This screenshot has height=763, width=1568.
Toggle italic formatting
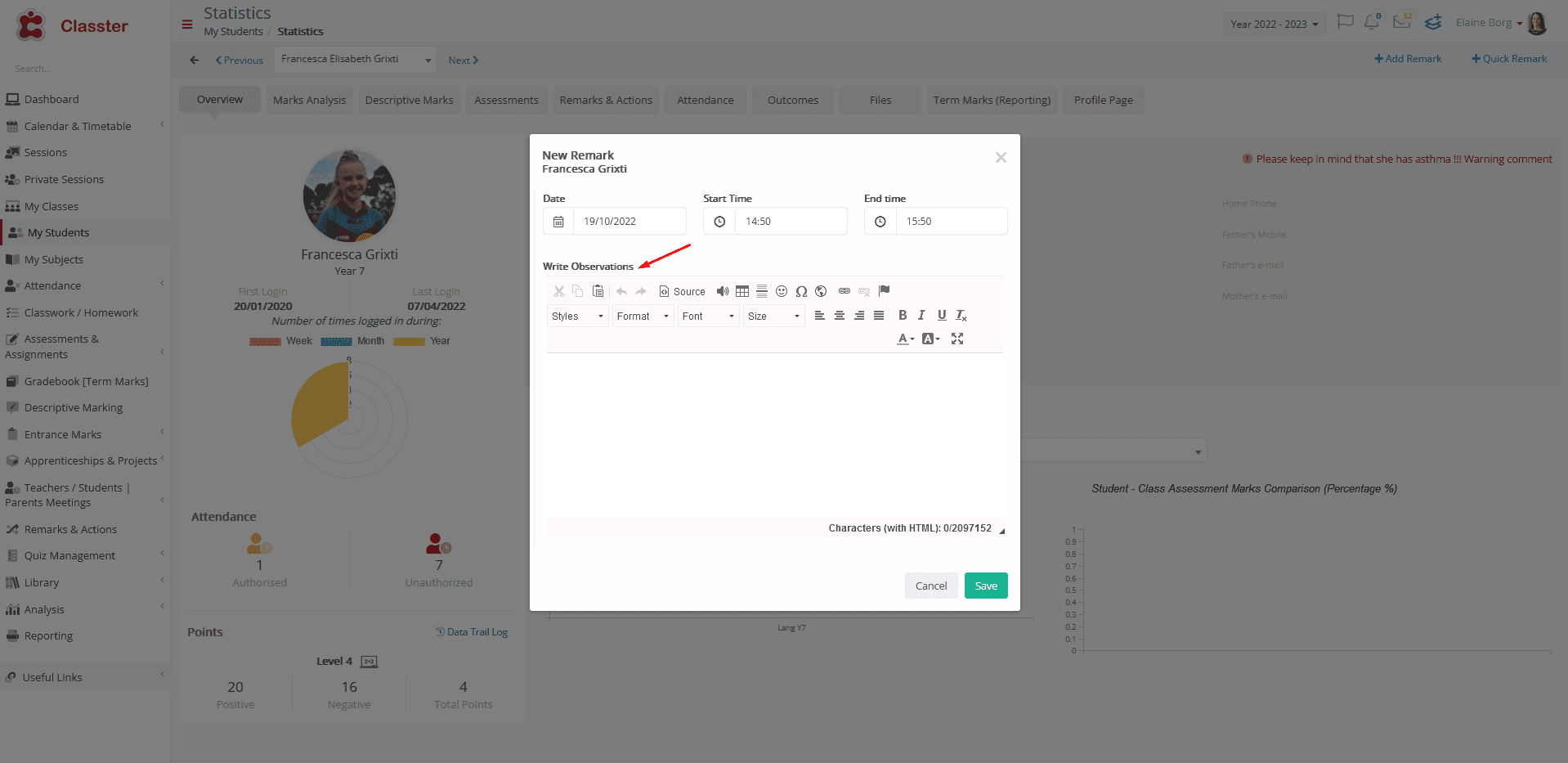(x=922, y=316)
